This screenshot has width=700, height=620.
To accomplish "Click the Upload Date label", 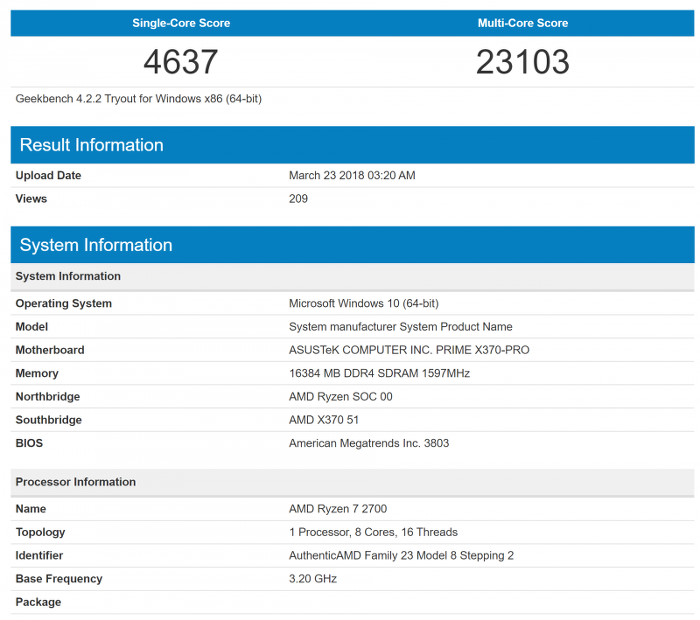I will pyautogui.click(x=48, y=175).
